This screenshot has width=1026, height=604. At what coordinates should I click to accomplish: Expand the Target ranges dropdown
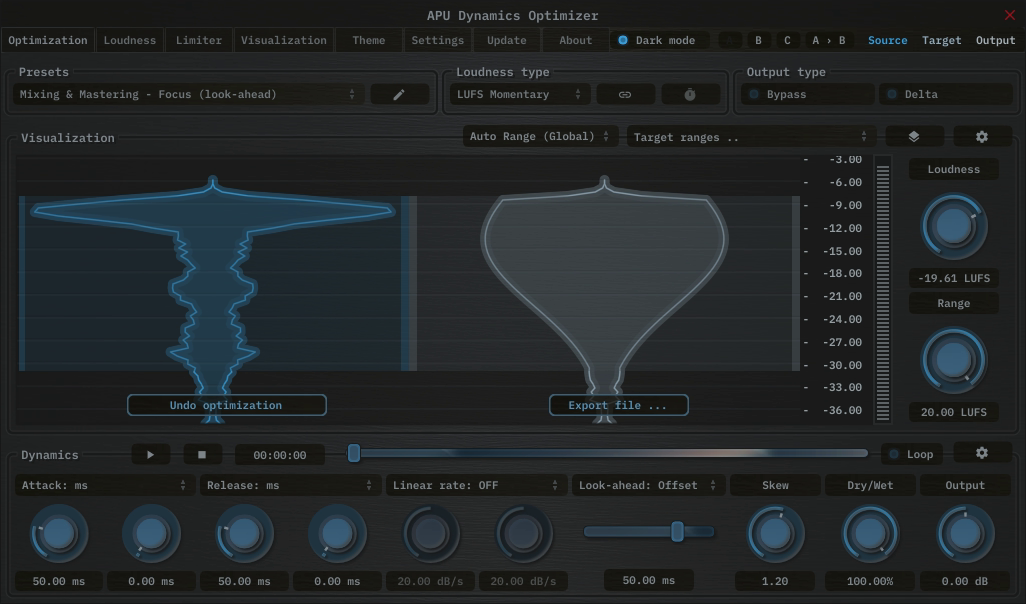point(748,137)
